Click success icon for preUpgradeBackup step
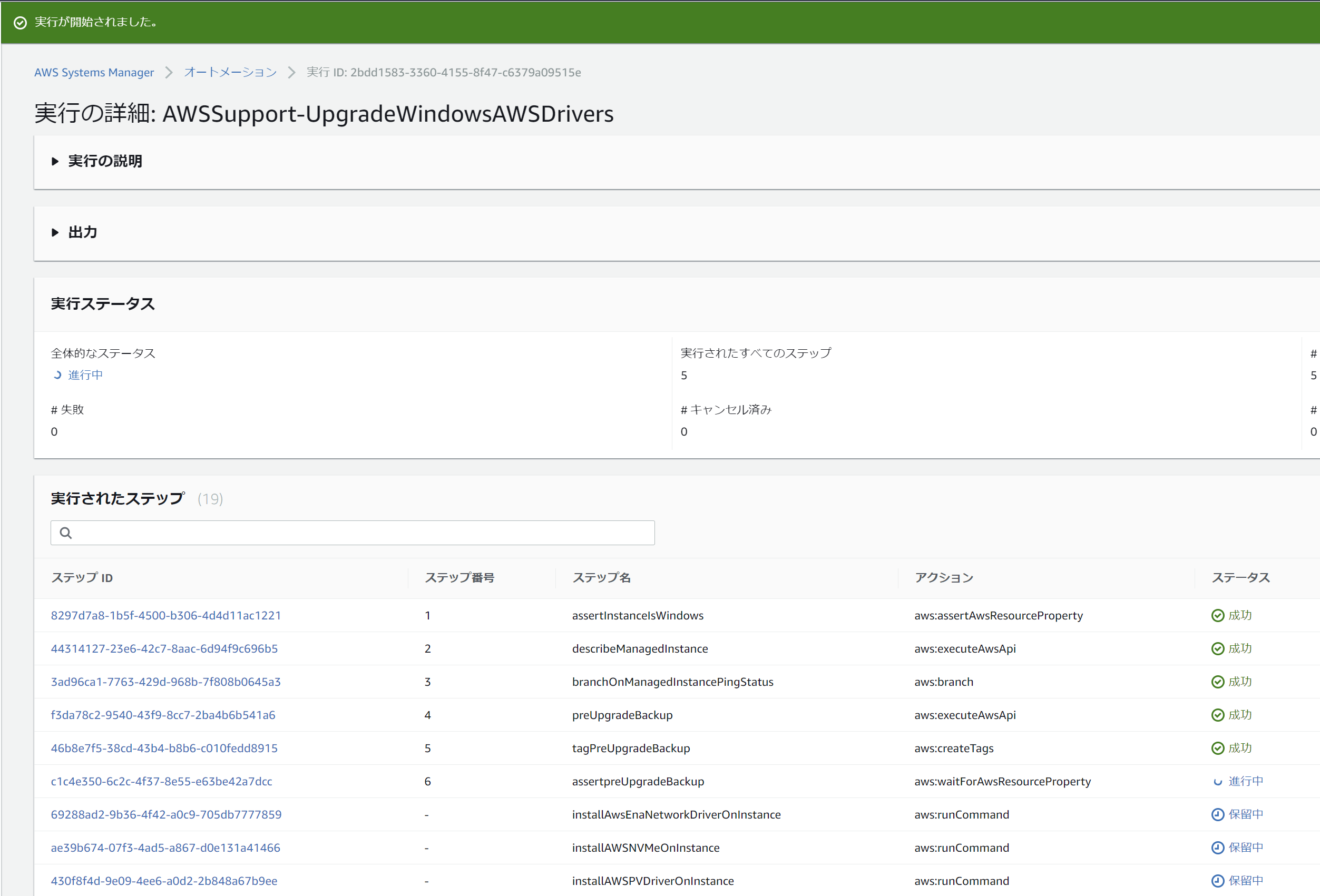Viewport: 1320px width, 896px height. (1217, 715)
